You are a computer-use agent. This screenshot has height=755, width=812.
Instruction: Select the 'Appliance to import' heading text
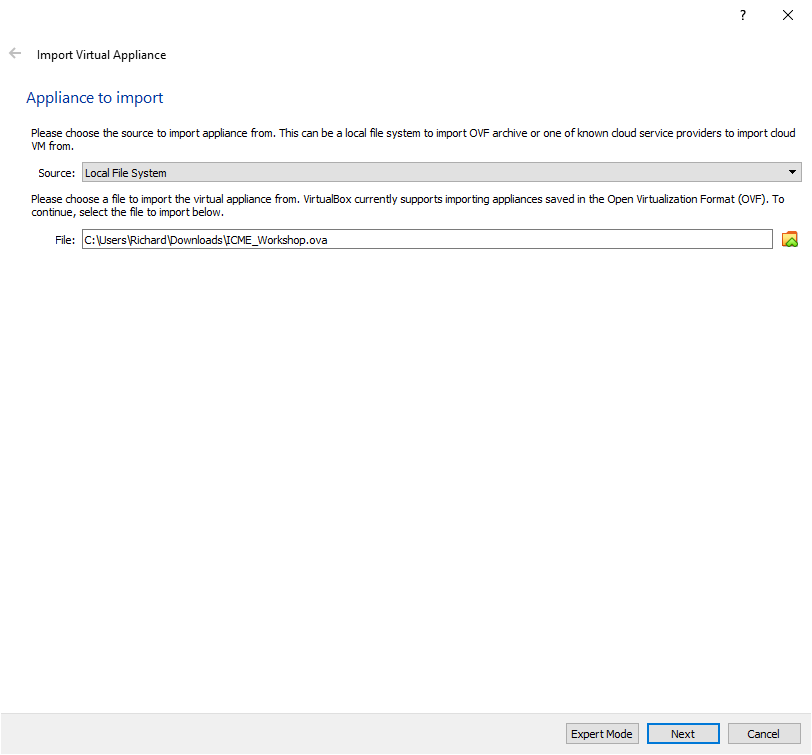[95, 98]
